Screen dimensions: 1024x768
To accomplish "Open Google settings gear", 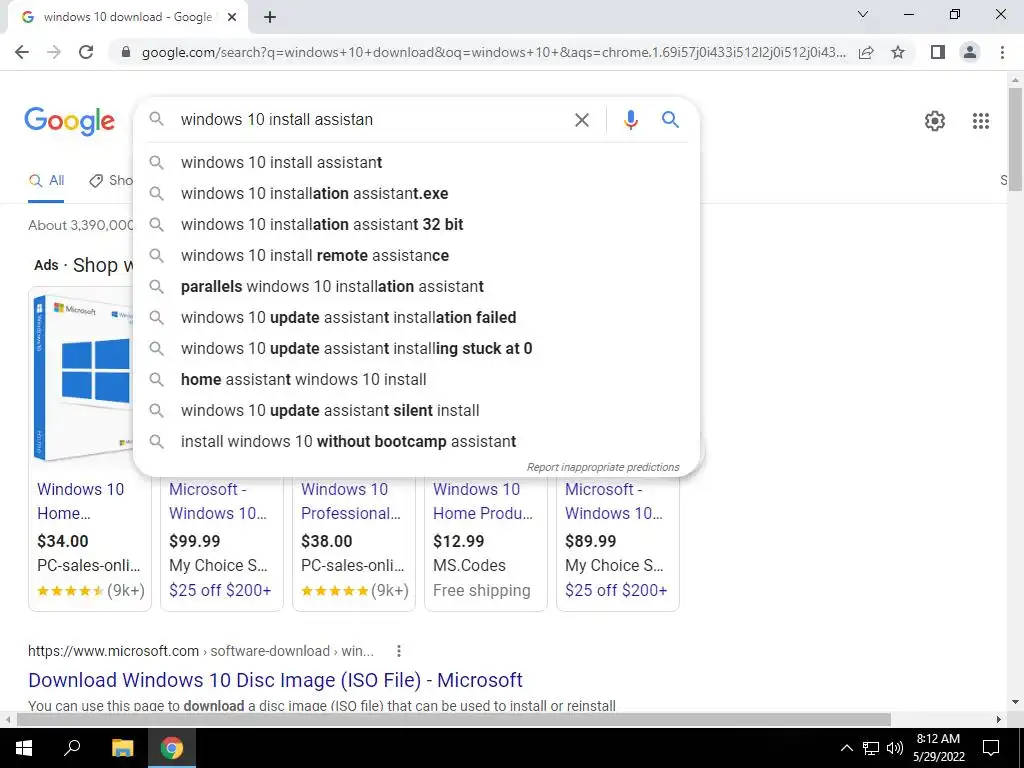I will point(935,121).
